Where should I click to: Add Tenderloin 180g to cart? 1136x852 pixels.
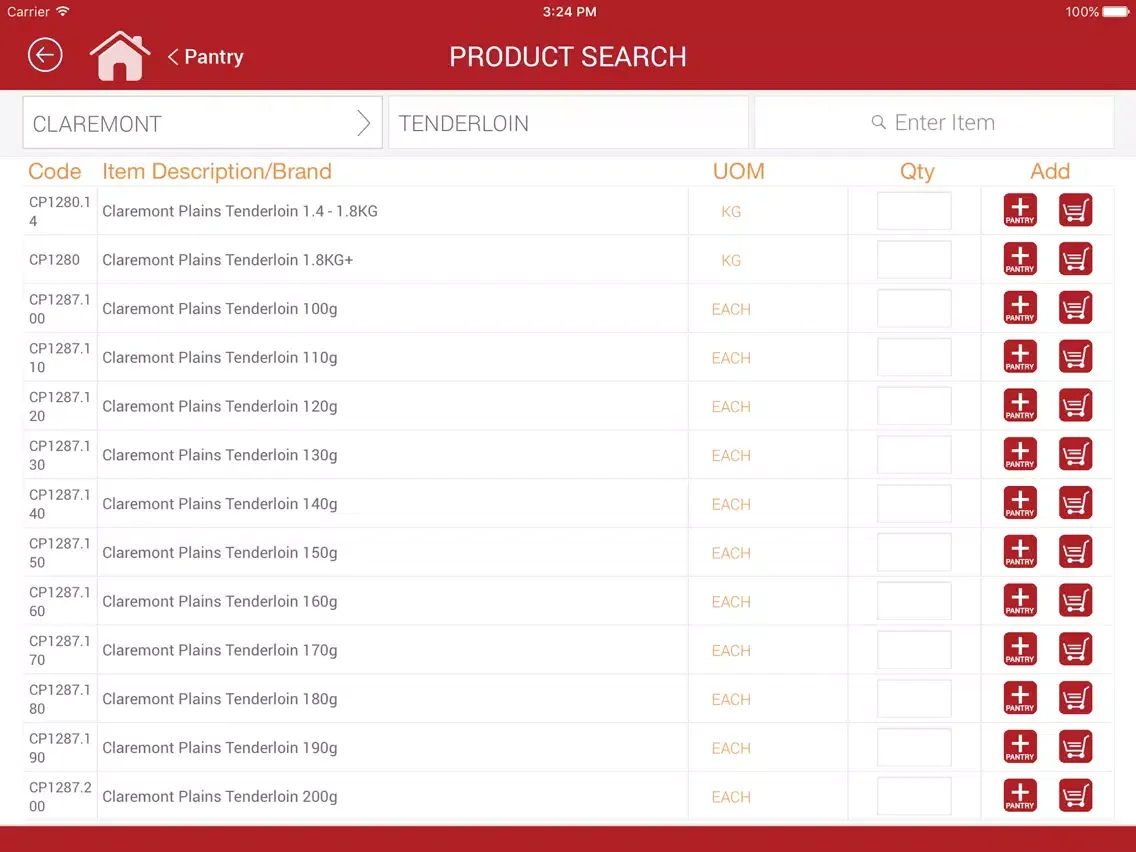click(1075, 698)
